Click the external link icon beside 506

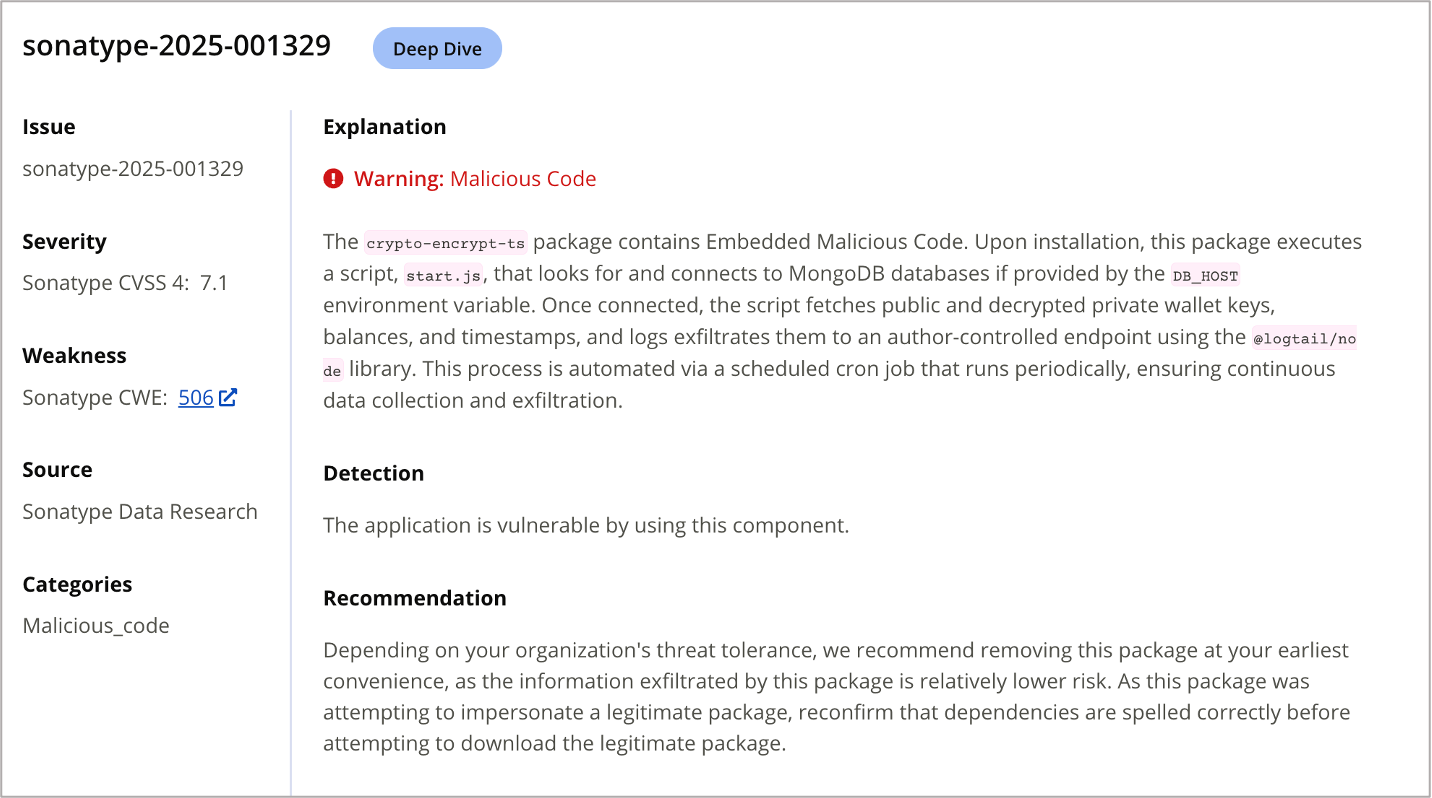tap(228, 398)
